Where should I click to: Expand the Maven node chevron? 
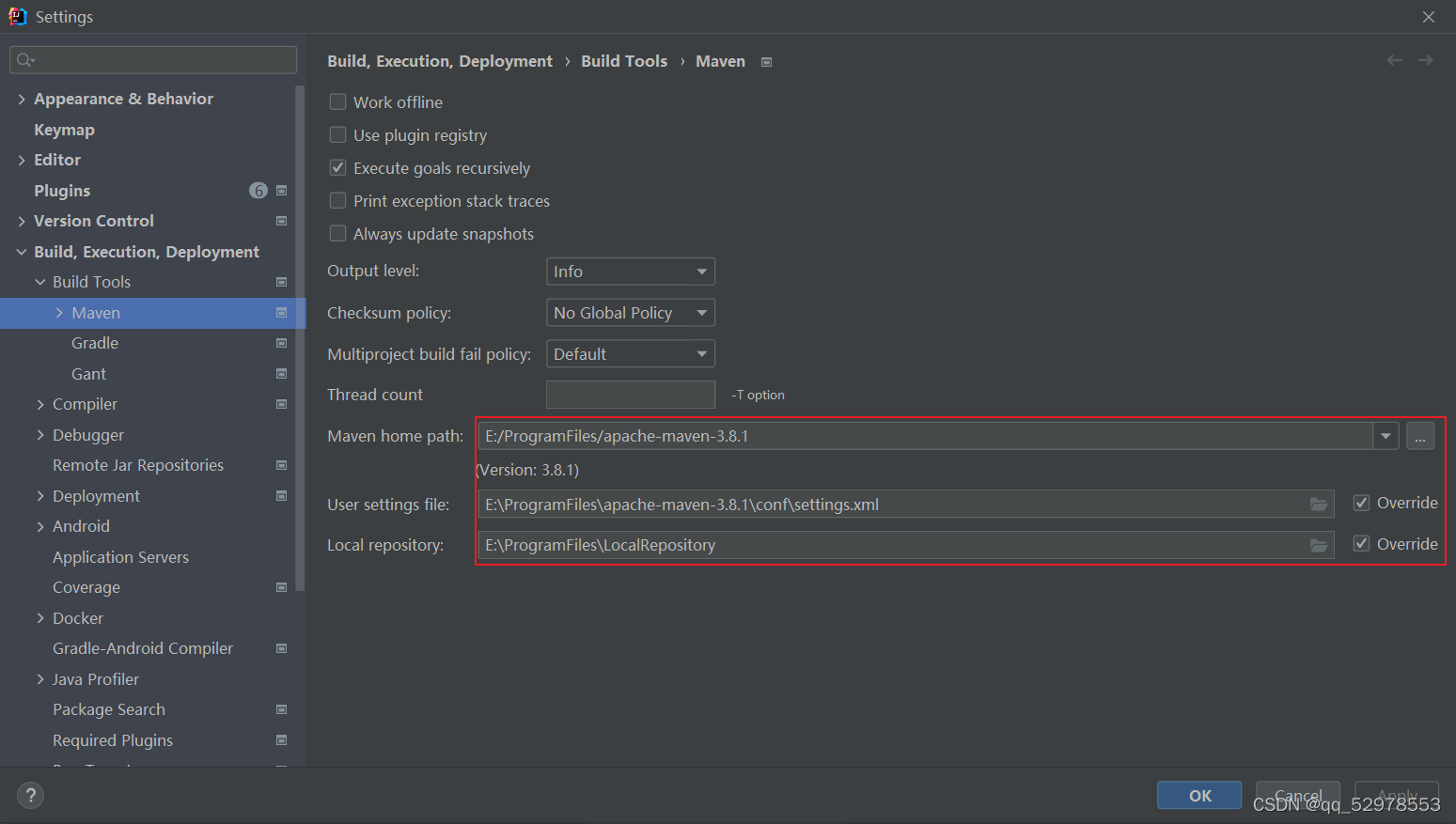click(x=59, y=313)
